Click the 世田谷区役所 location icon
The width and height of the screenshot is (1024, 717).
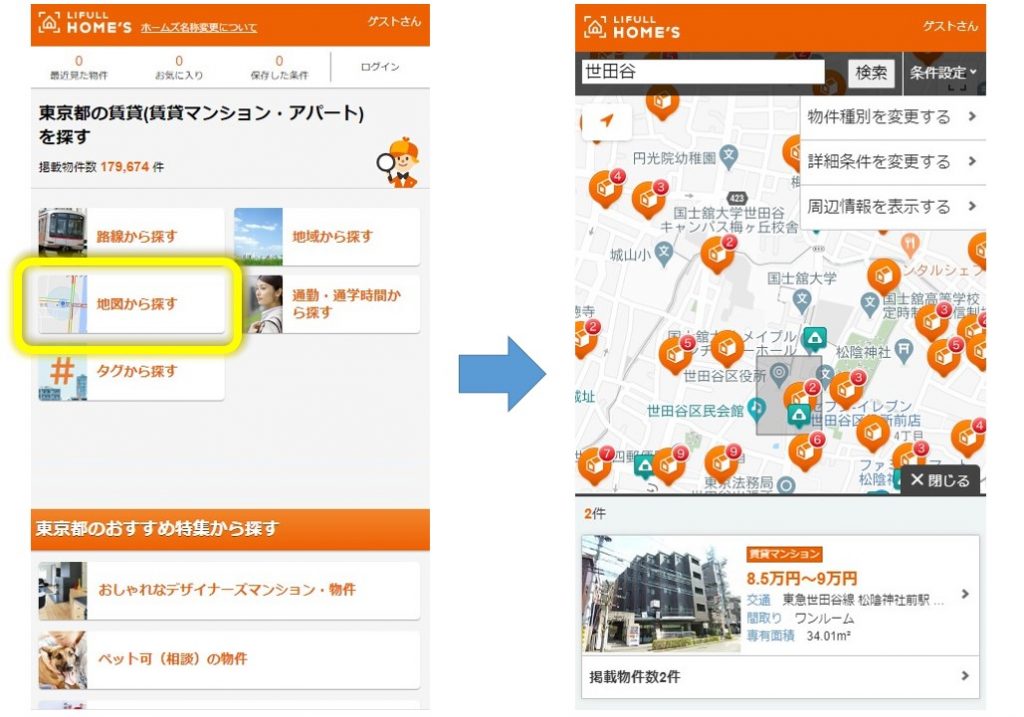(x=778, y=374)
